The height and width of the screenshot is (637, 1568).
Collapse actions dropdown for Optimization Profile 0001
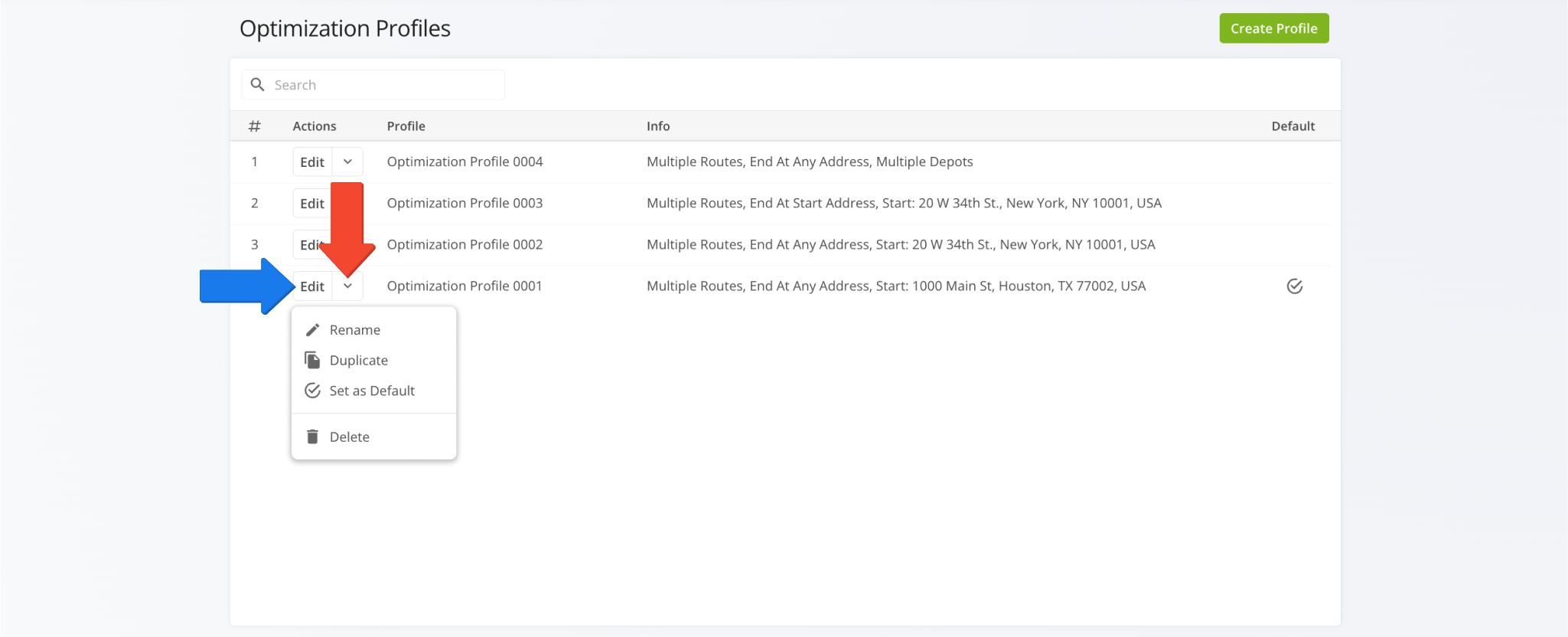[x=347, y=286]
